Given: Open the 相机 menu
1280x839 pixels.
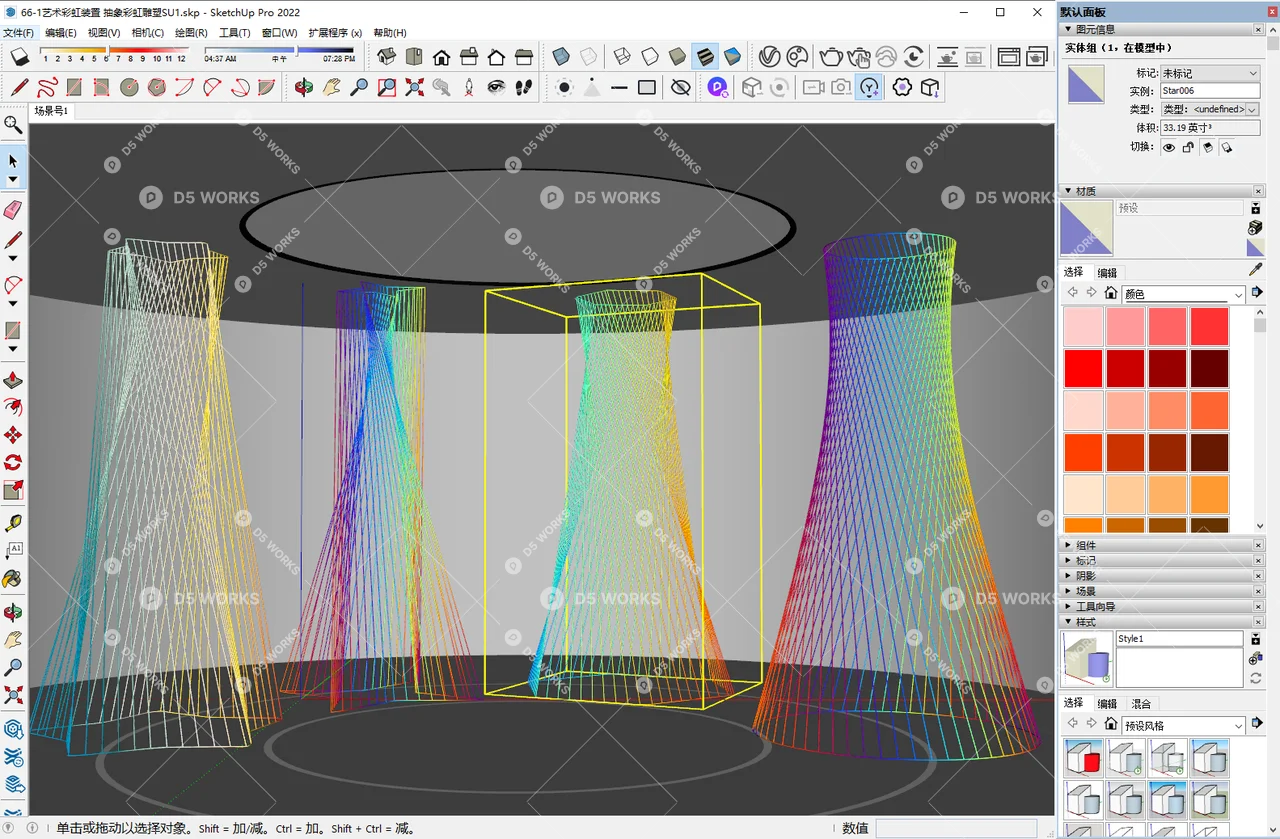Looking at the screenshot, I should click(146, 32).
